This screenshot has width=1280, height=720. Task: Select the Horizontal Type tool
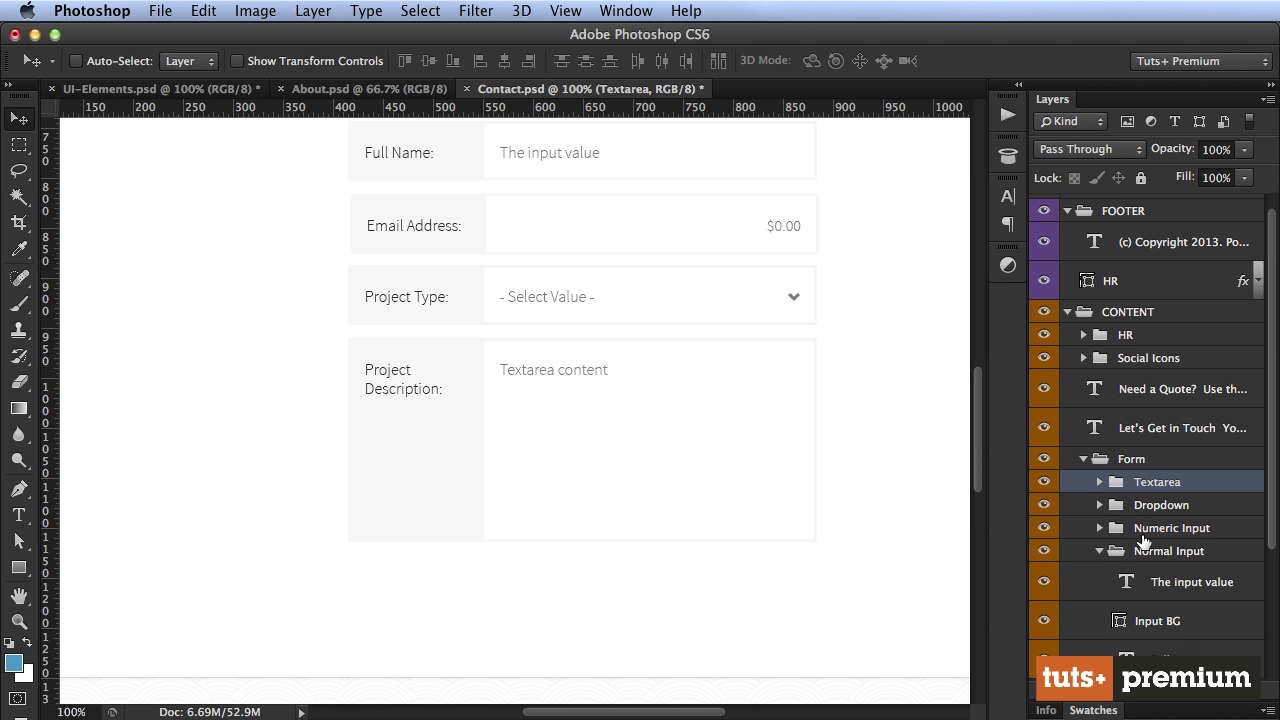click(19, 515)
